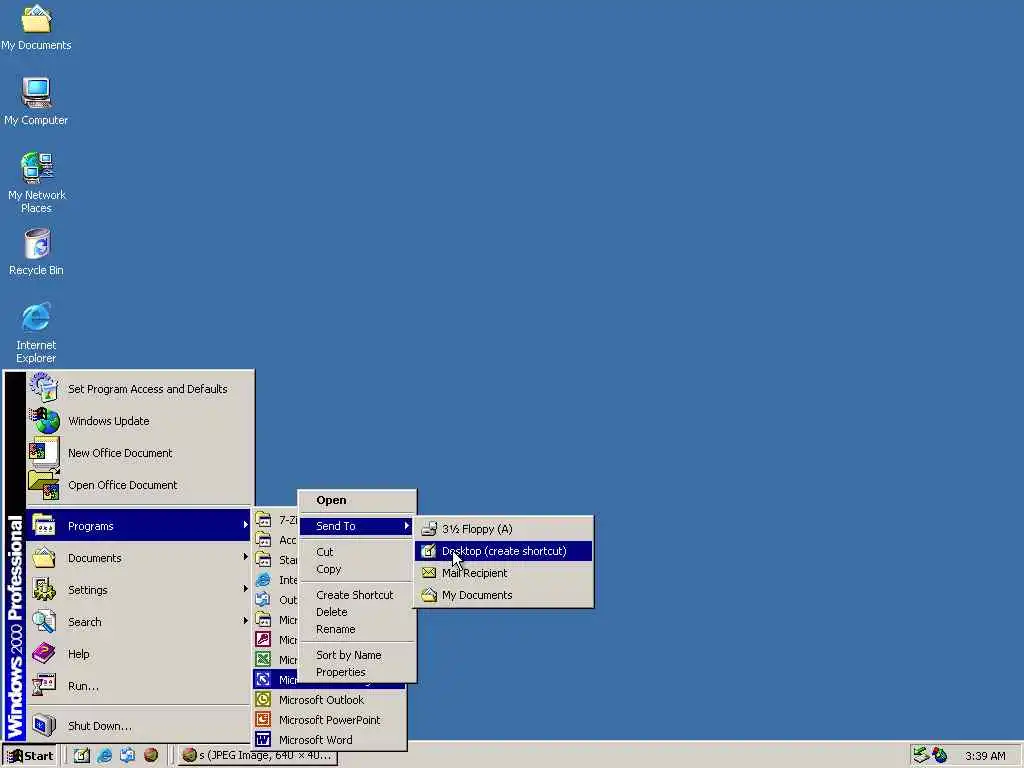Screen dimensions: 1024x768
Task: Choose Create Shortcut in context menu
Action: coord(357,595)
